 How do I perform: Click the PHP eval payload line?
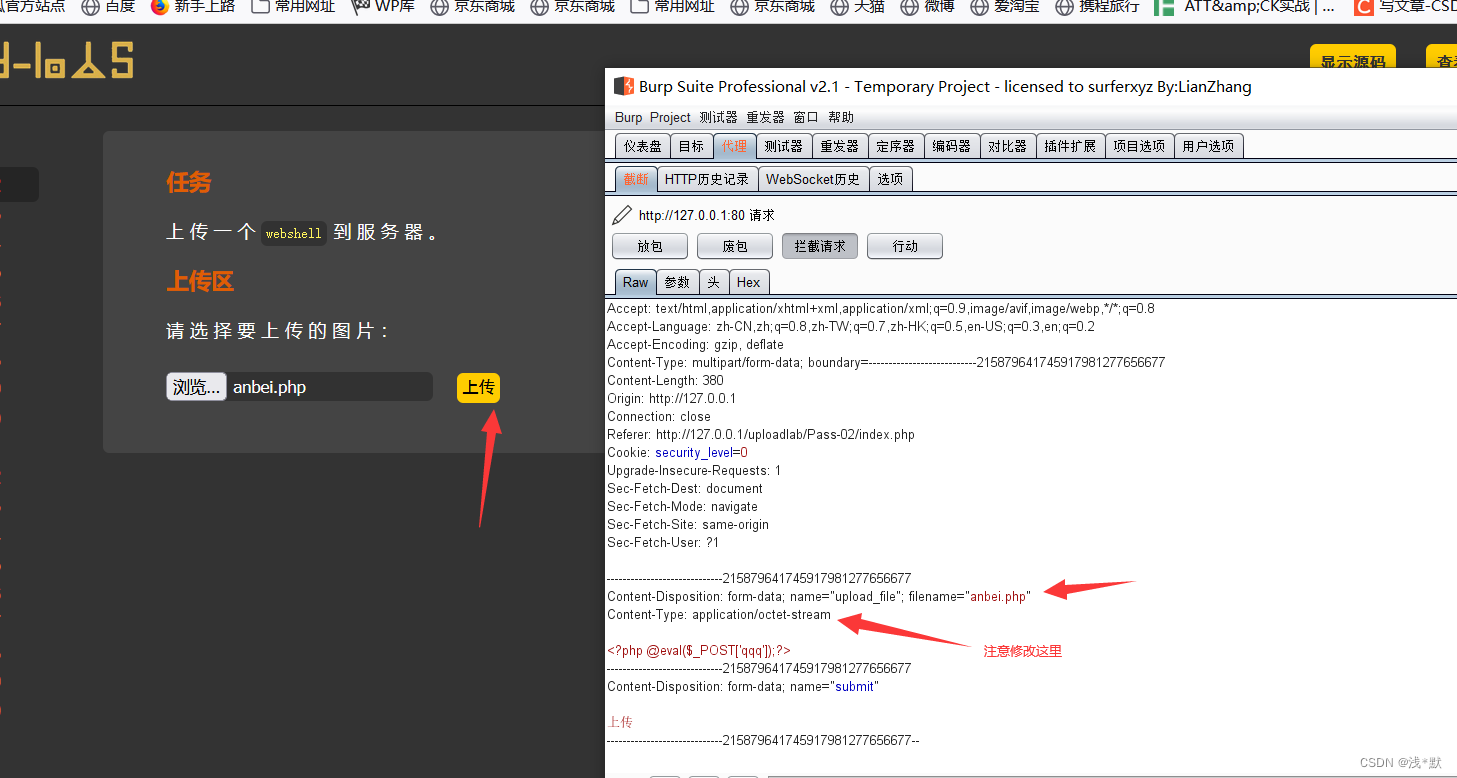pos(699,651)
